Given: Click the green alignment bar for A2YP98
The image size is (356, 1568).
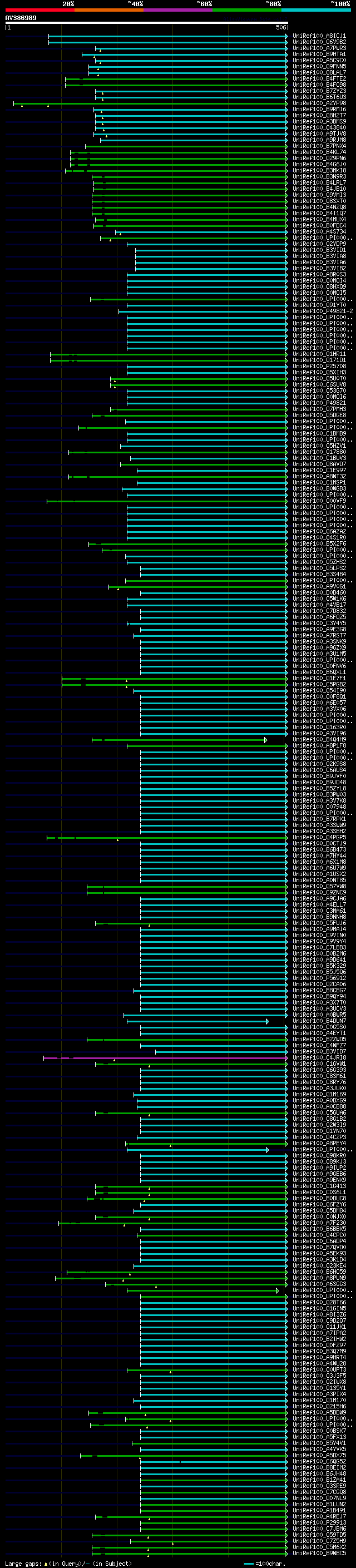Looking at the screenshot, I should (150, 103).
